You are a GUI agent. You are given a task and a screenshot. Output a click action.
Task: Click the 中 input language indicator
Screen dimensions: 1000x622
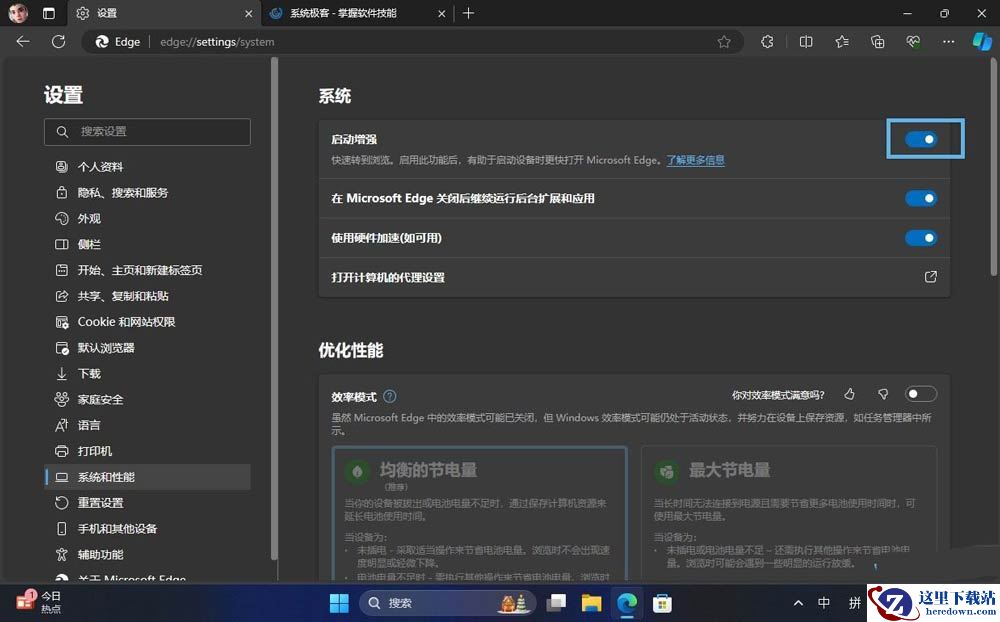pos(824,603)
